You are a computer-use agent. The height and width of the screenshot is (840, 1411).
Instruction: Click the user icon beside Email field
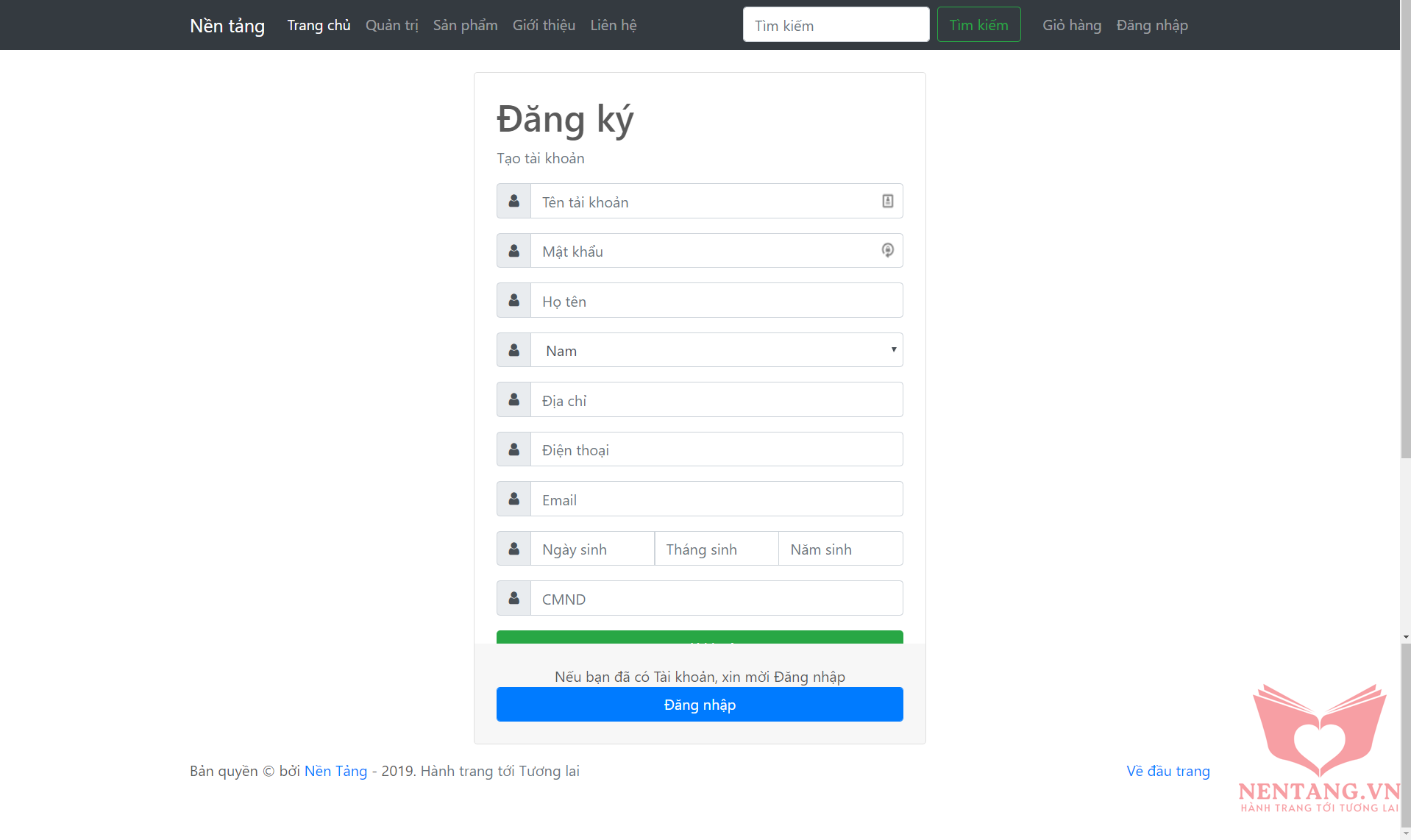click(513, 499)
